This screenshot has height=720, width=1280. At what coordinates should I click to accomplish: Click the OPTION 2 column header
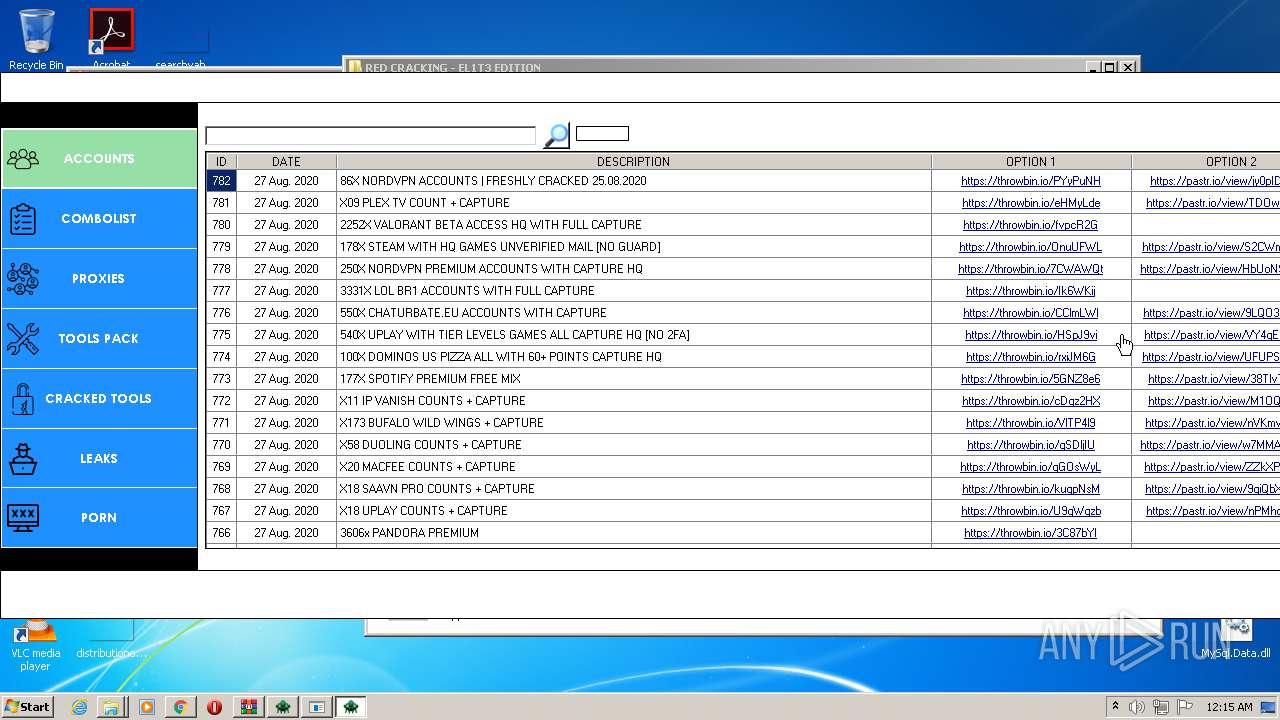[1206, 161]
